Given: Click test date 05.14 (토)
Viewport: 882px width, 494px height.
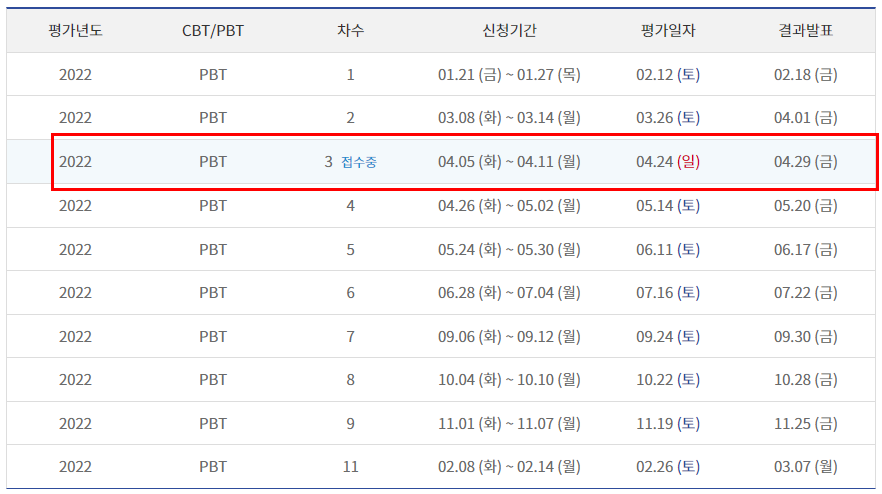Looking at the screenshot, I should pyautogui.click(x=668, y=206).
